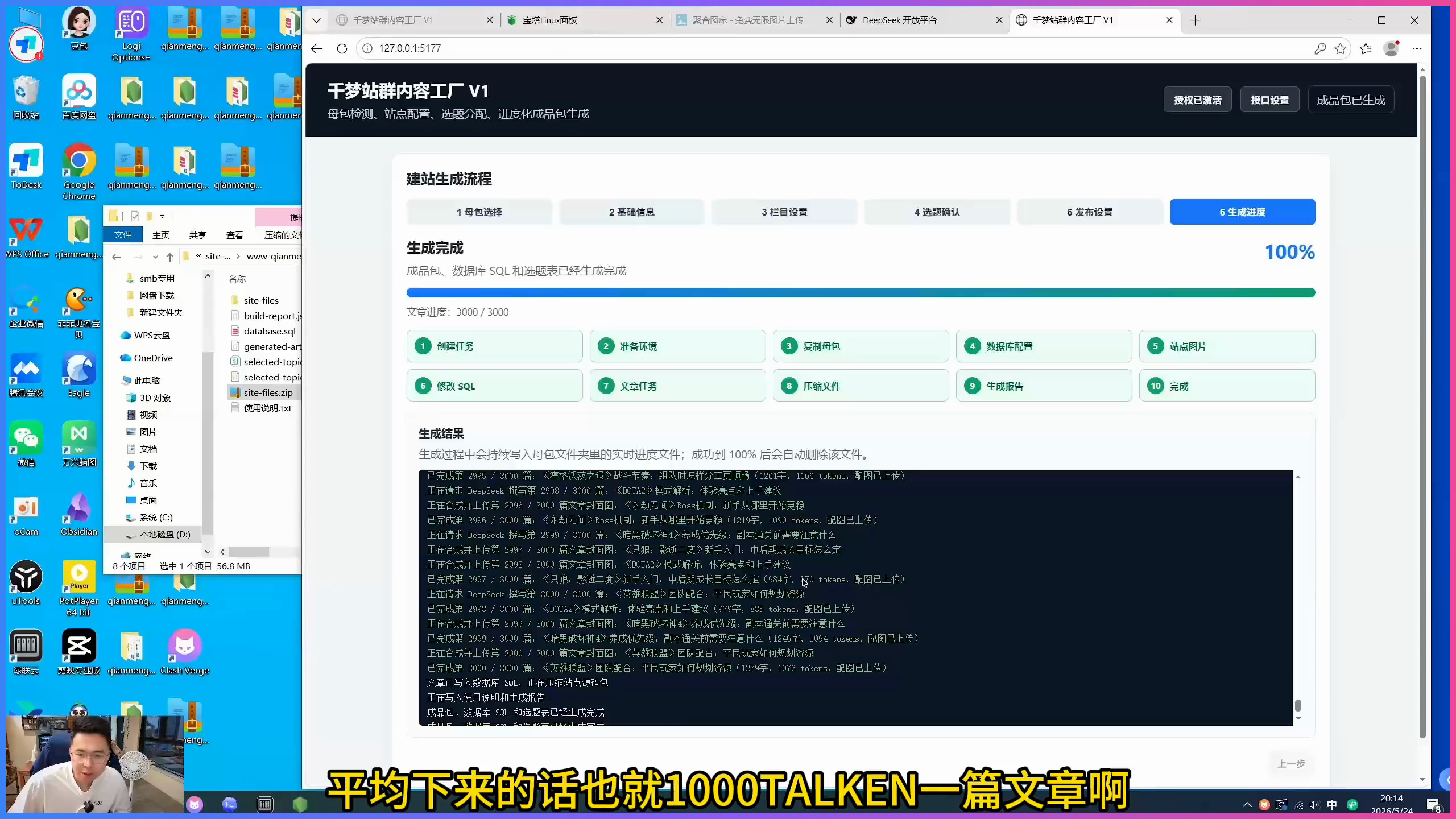Click the 授权已激活 button
The height and width of the screenshot is (819, 1456).
pos(1197,100)
